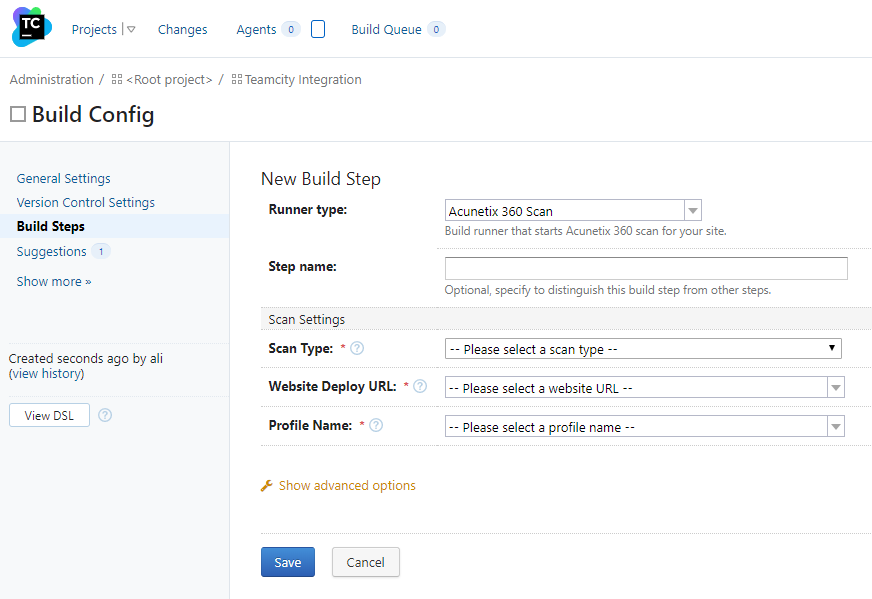Open the Projects page
The image size is (872, 599).
click(x=94, y=29)
